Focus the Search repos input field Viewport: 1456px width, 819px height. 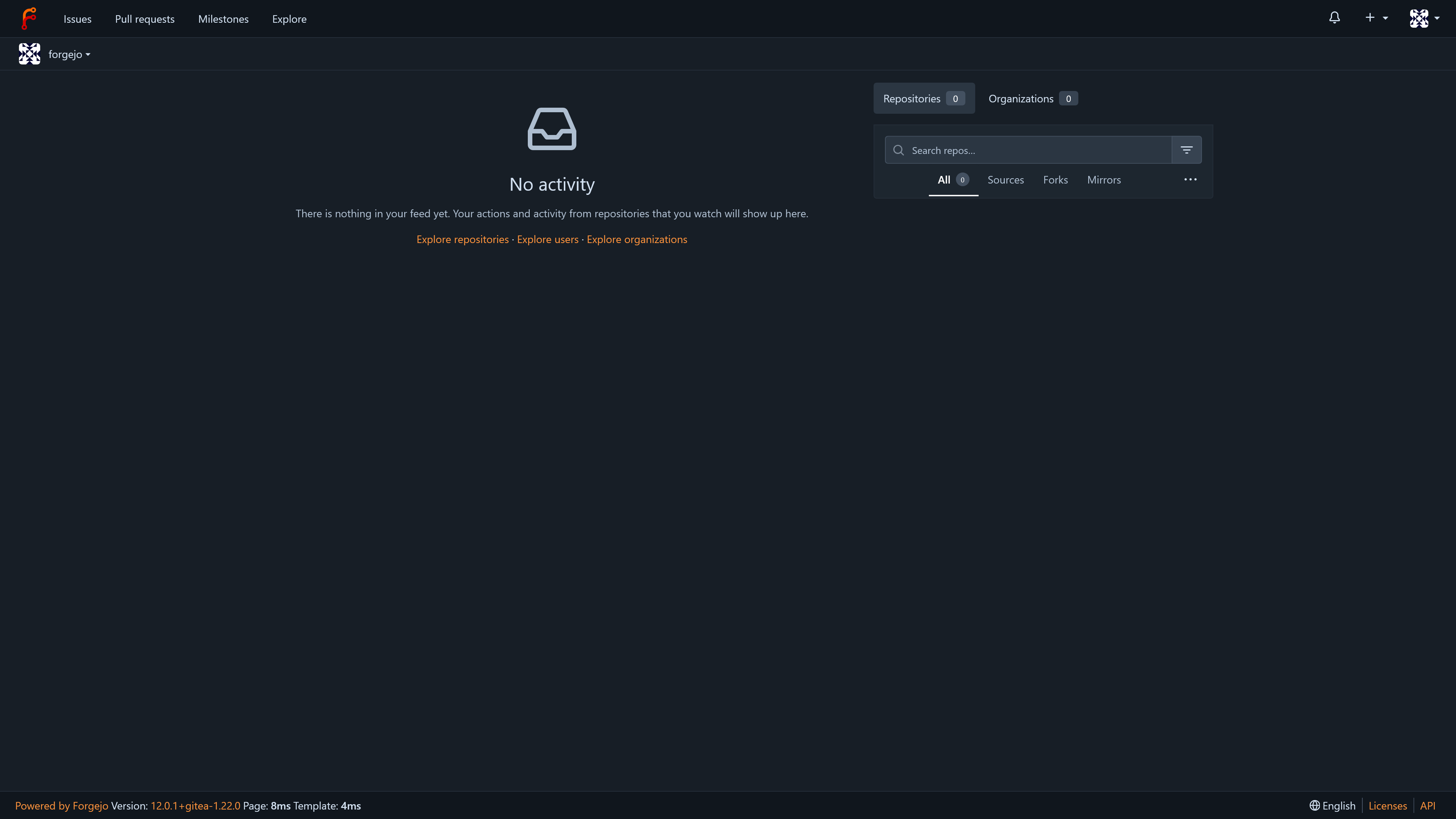tap(1028, 150)
